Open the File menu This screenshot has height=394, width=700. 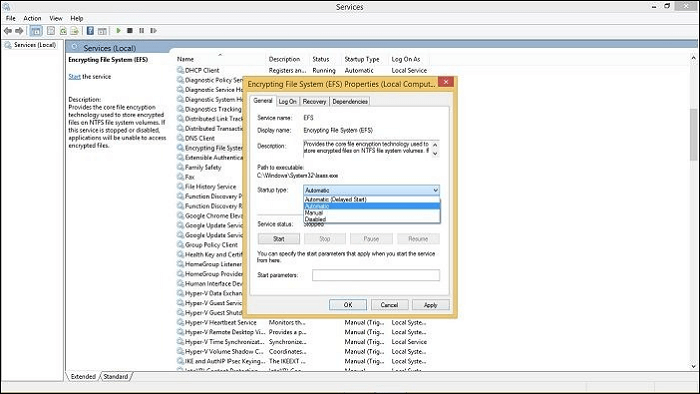11,18
